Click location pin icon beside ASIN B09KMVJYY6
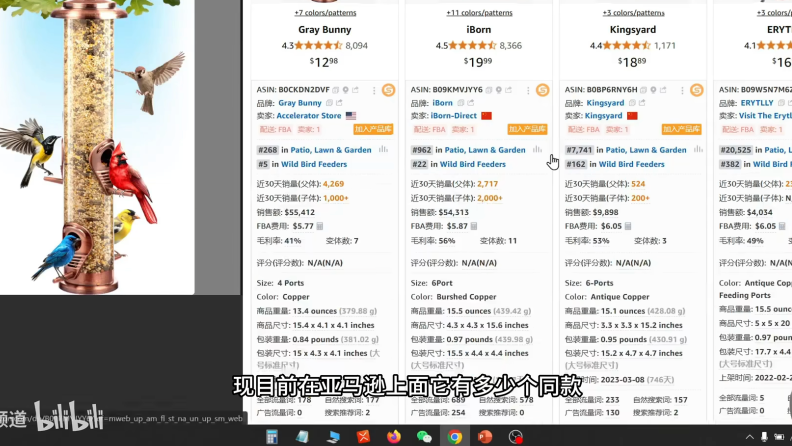Screen dimensions: 792x446 tap(499, 90)
